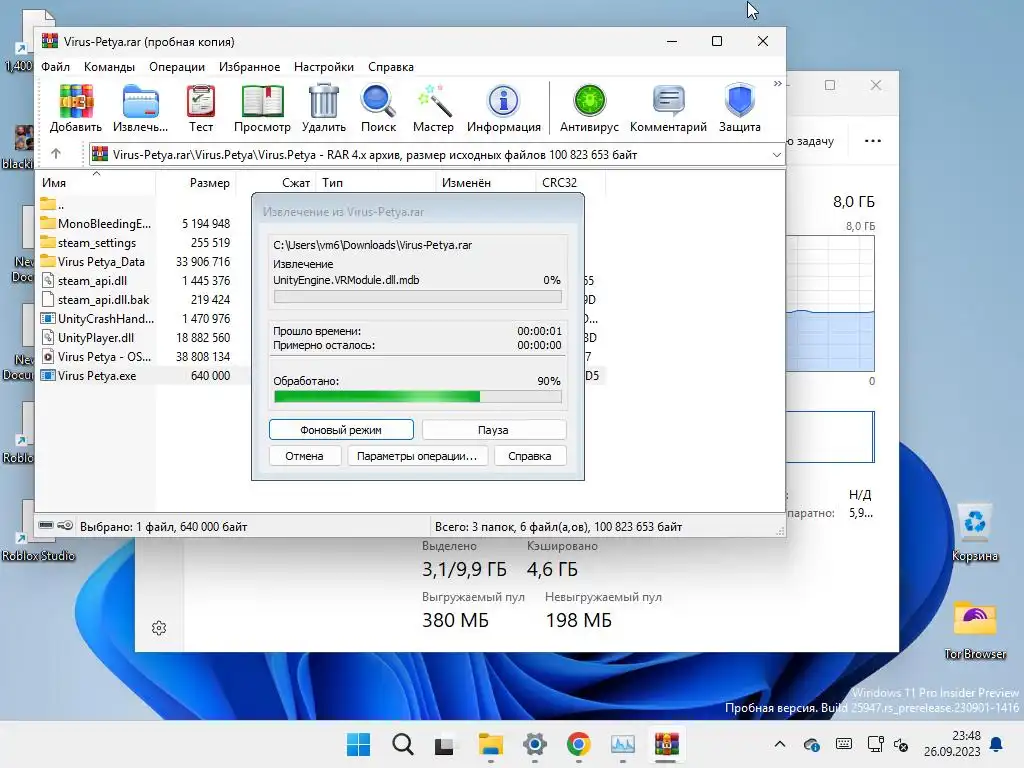The height and width of the screenshot is (768, 1024).
Task: Select the steam_settings folder
Action: click(x=88, y=242)
